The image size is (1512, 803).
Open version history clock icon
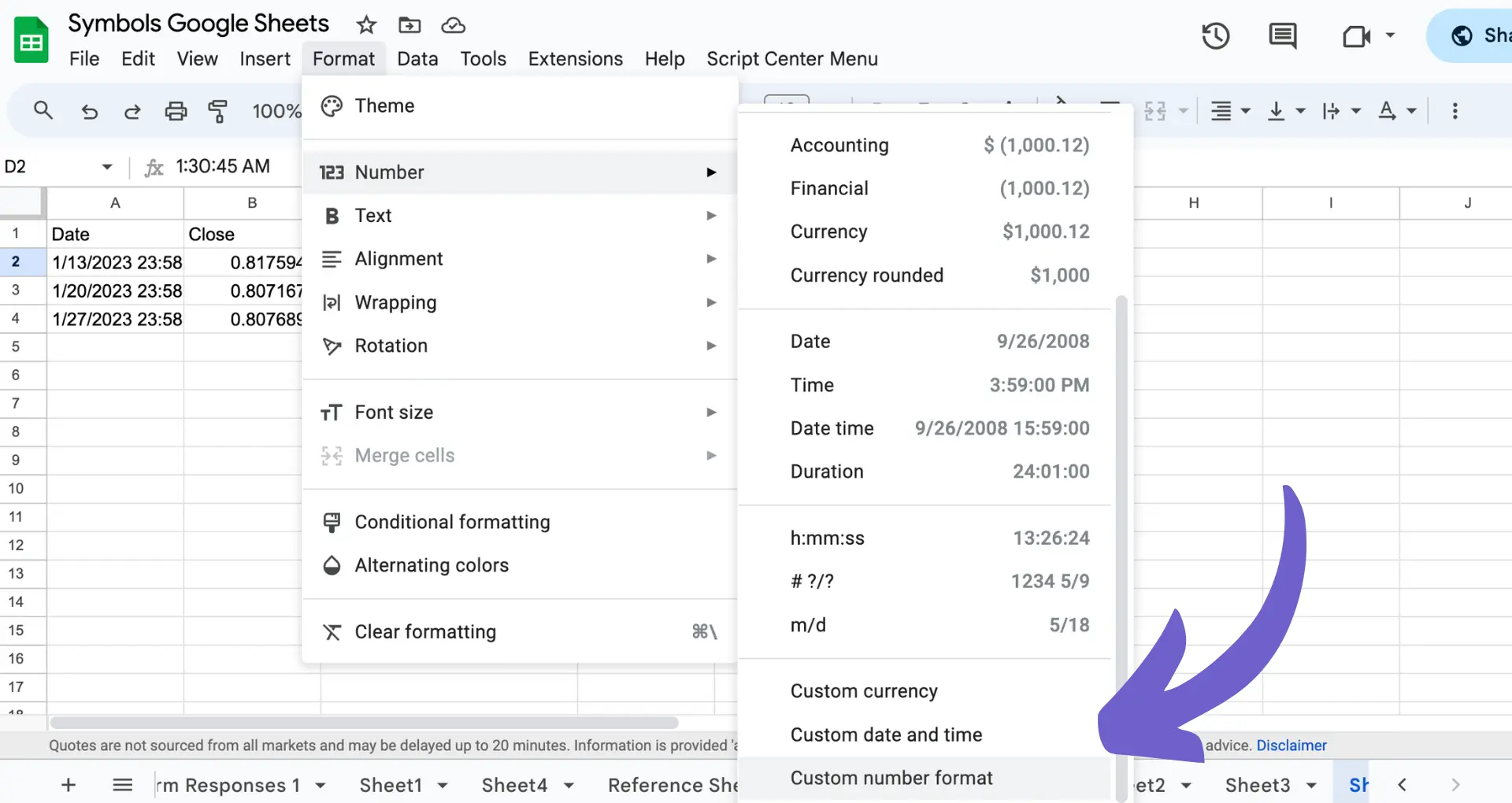(x=1216, y=36)
